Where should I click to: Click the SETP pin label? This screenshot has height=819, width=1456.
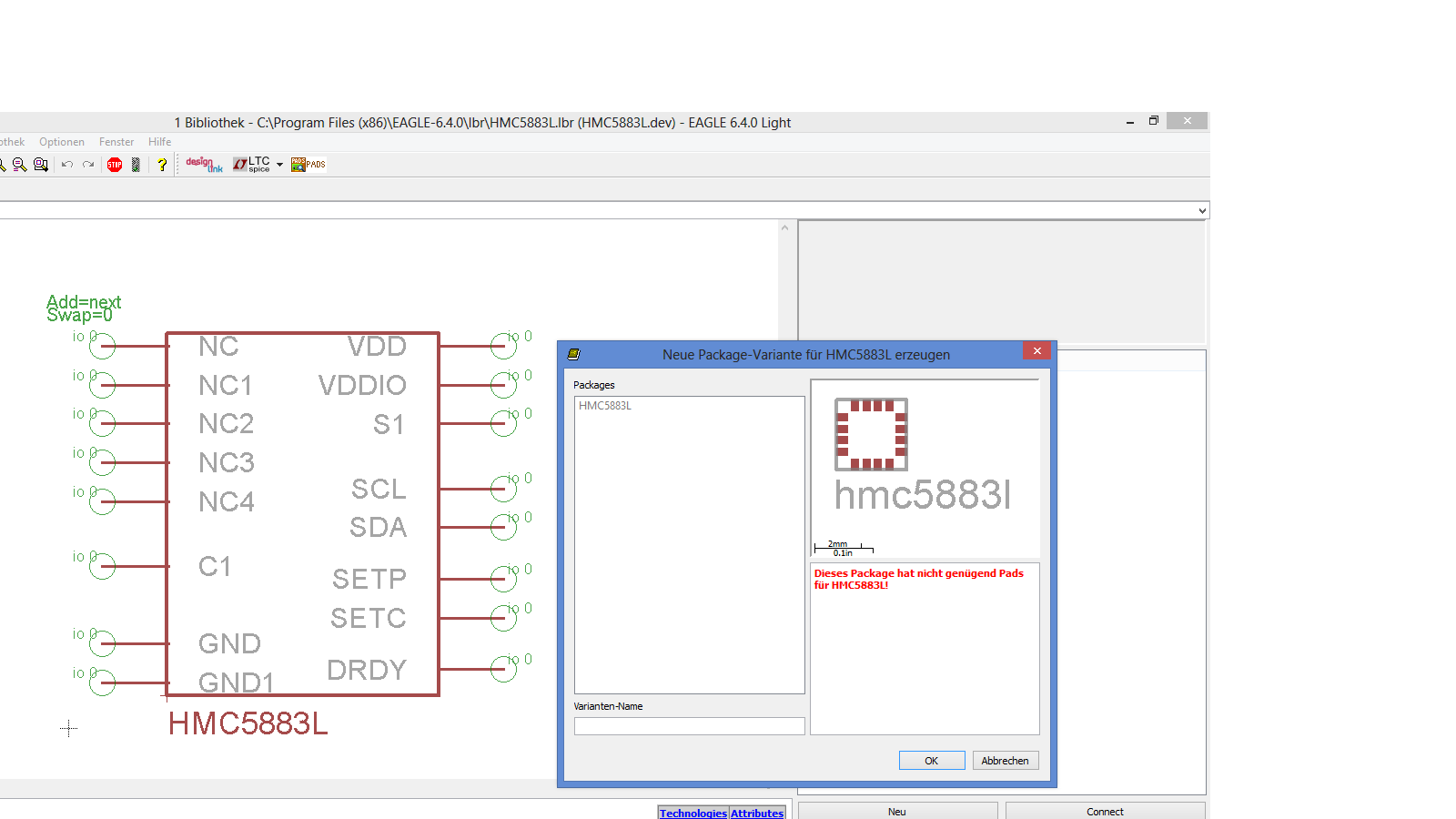coord(369,580)
